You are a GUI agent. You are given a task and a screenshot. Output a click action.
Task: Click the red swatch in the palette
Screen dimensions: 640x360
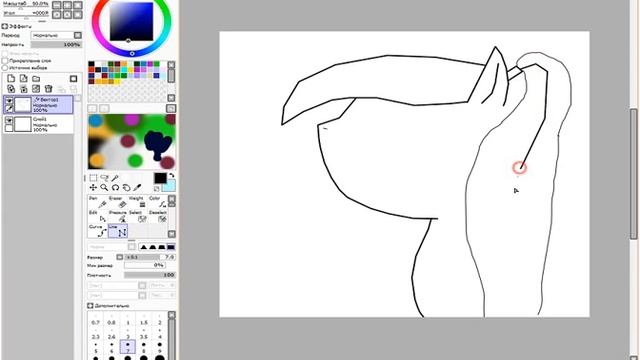click(92, 69)
